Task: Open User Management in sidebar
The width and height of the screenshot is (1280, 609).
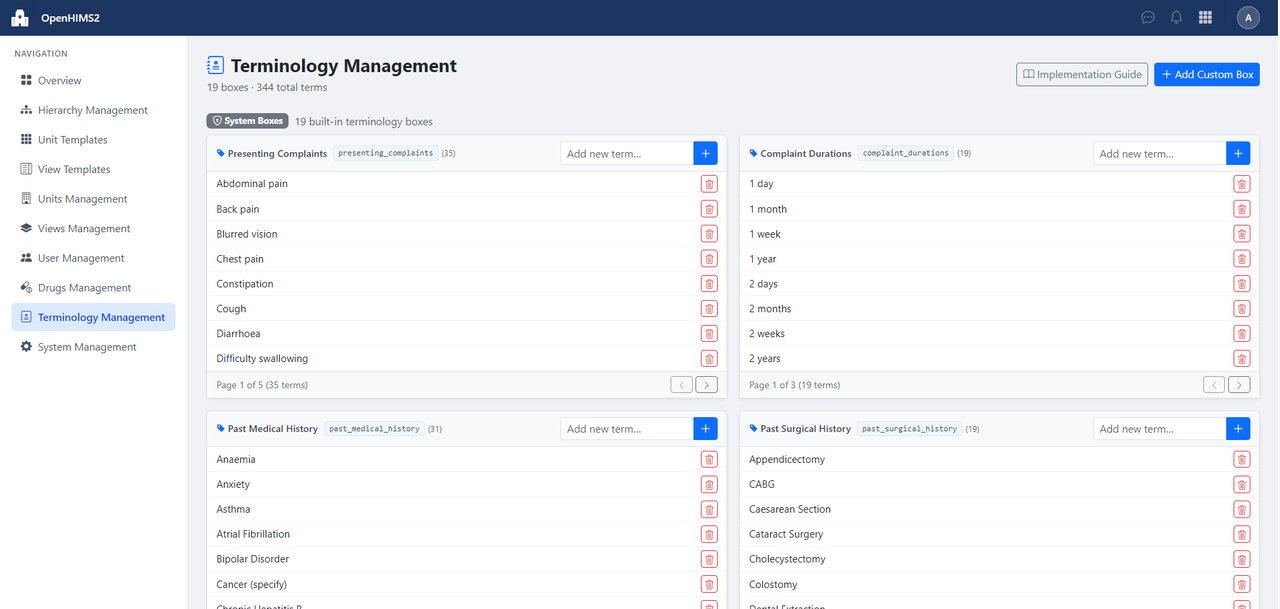Action: pyautogui.click(x=94, y=258)
